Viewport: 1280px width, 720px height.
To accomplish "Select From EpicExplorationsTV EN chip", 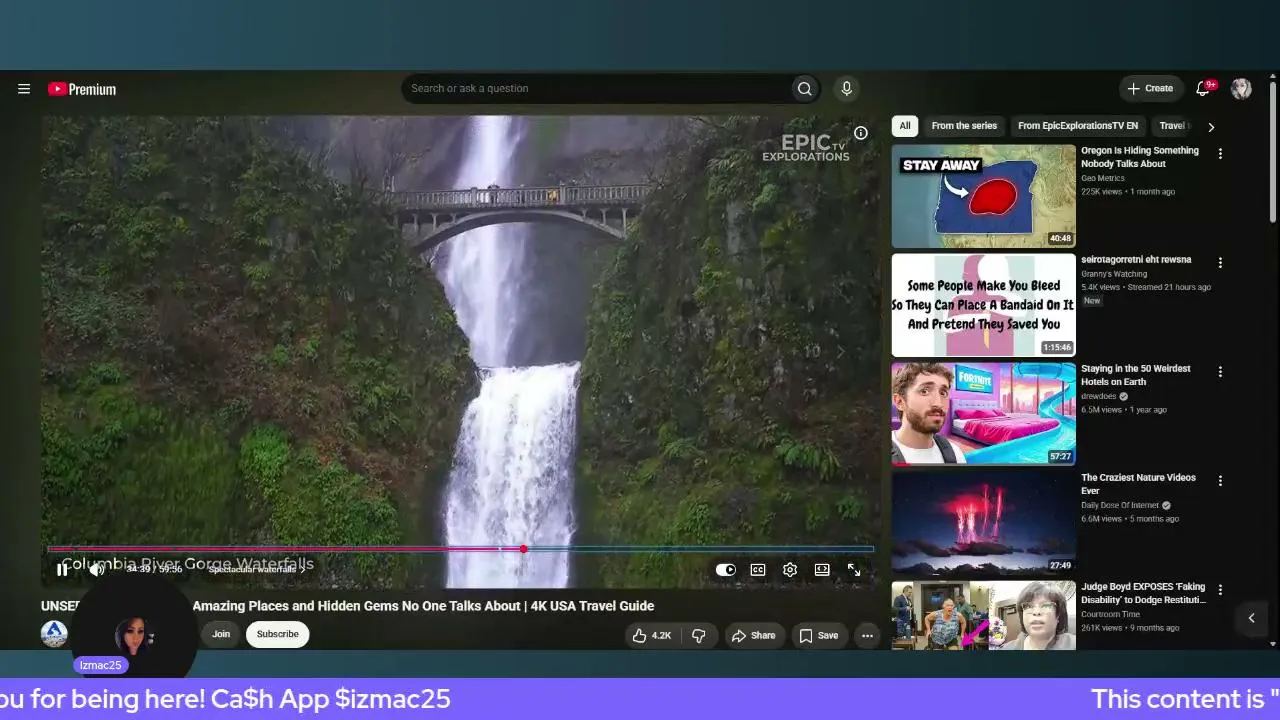I will tap(1078, 126).
